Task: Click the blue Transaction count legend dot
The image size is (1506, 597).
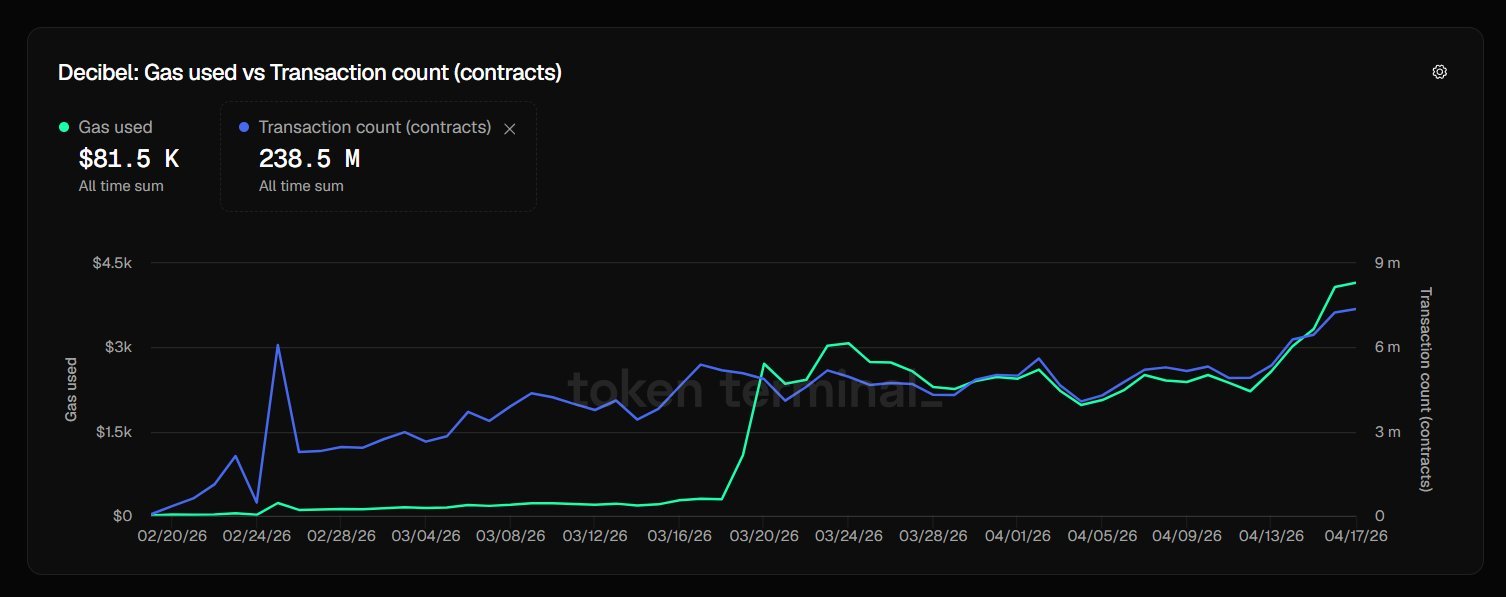Action: (244, 127)
